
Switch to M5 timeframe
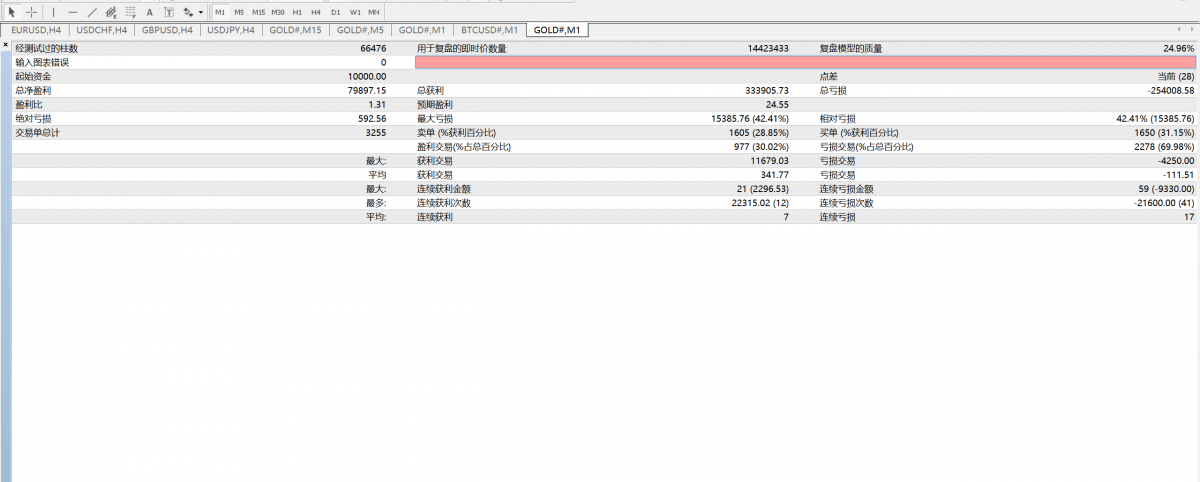click(239, 12)
